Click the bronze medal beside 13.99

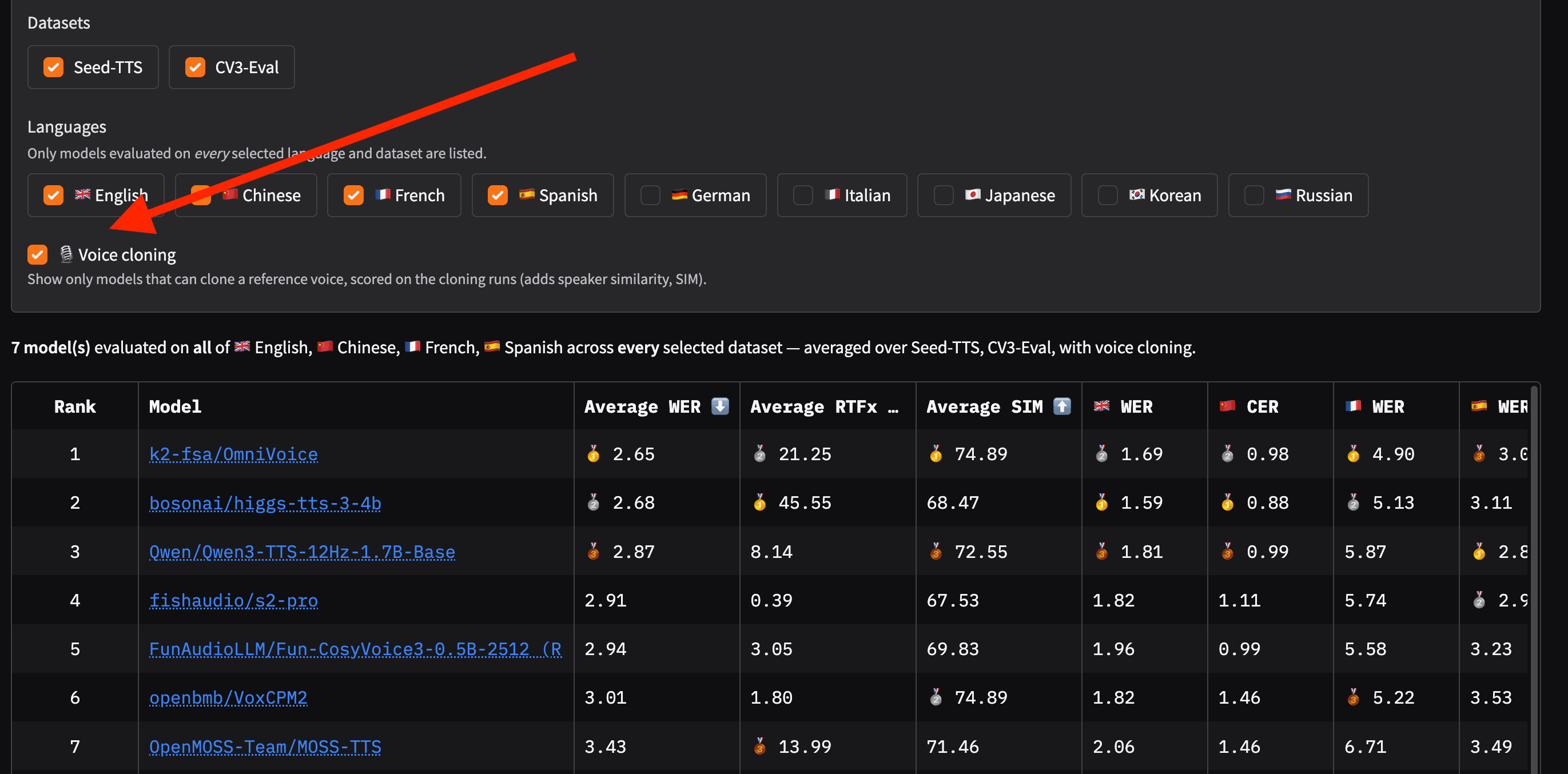(x=759, y=746)
